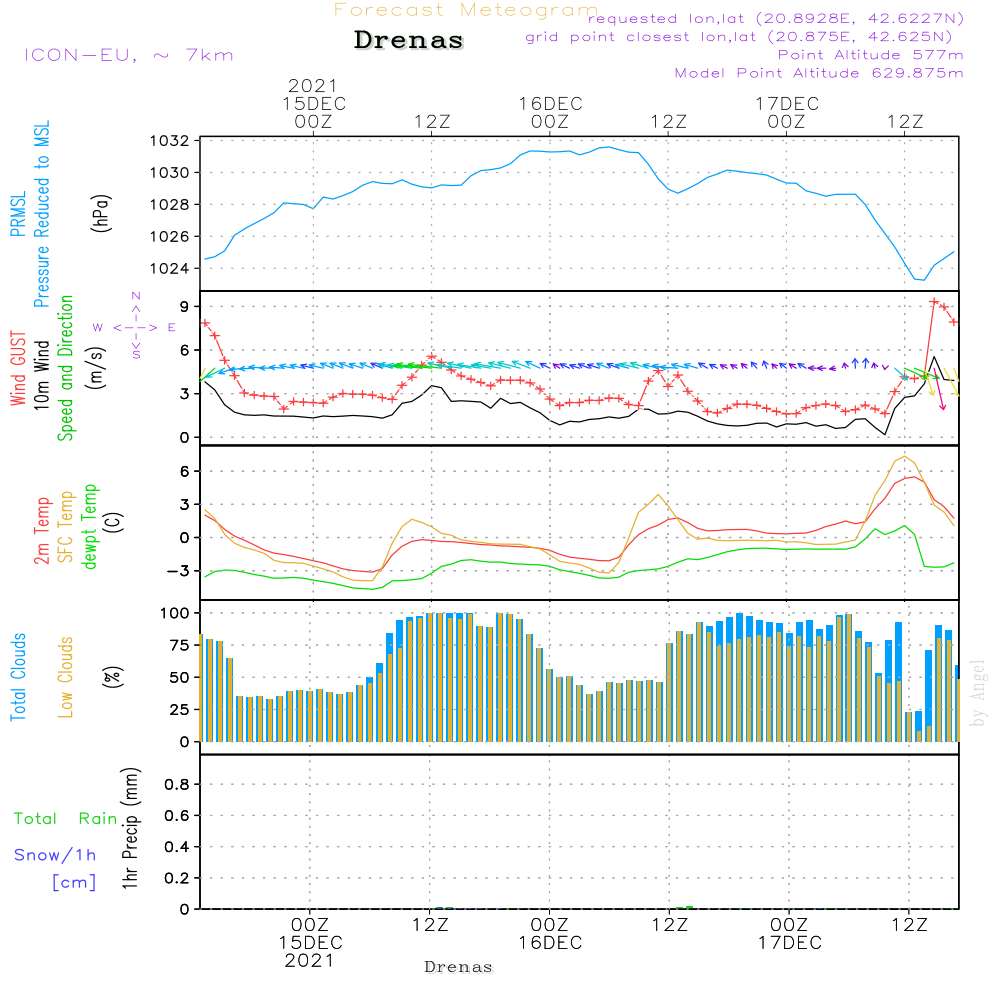Select the blue Total Clouds axis label
Viewport: 1000px width, 1000px height.
pos(19,676)
